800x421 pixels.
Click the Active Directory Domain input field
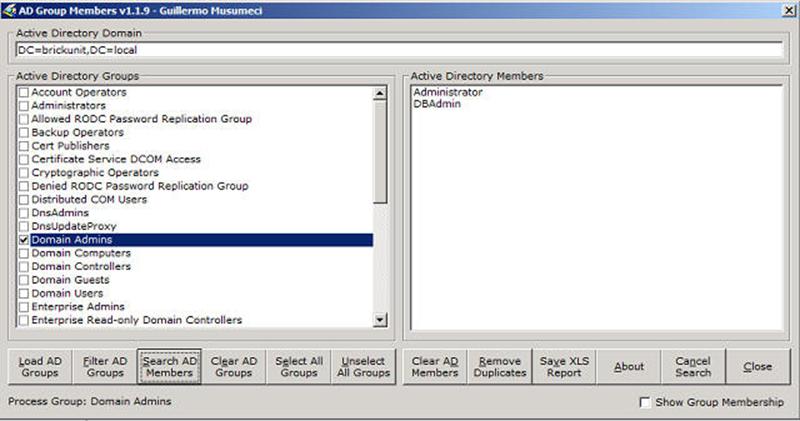click(399, 50)
